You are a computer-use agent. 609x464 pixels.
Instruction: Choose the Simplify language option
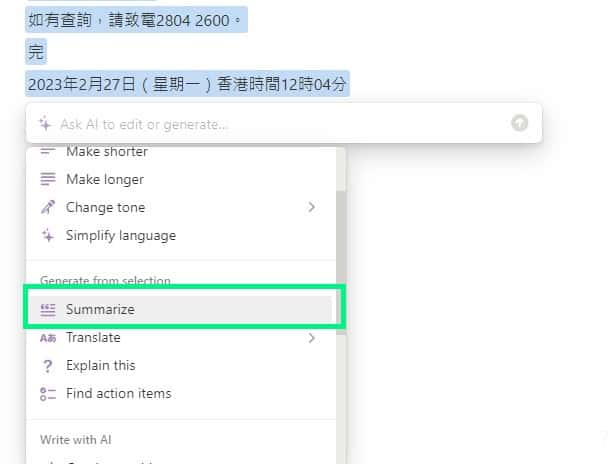tap(120, 236)
